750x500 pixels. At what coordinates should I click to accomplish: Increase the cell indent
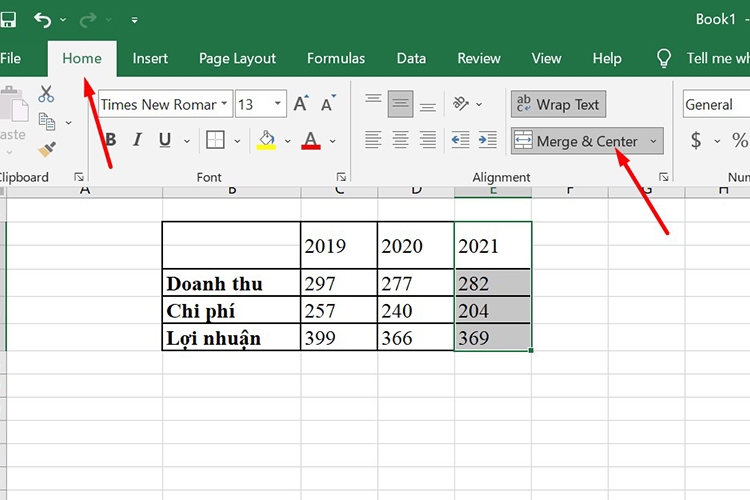488,140
